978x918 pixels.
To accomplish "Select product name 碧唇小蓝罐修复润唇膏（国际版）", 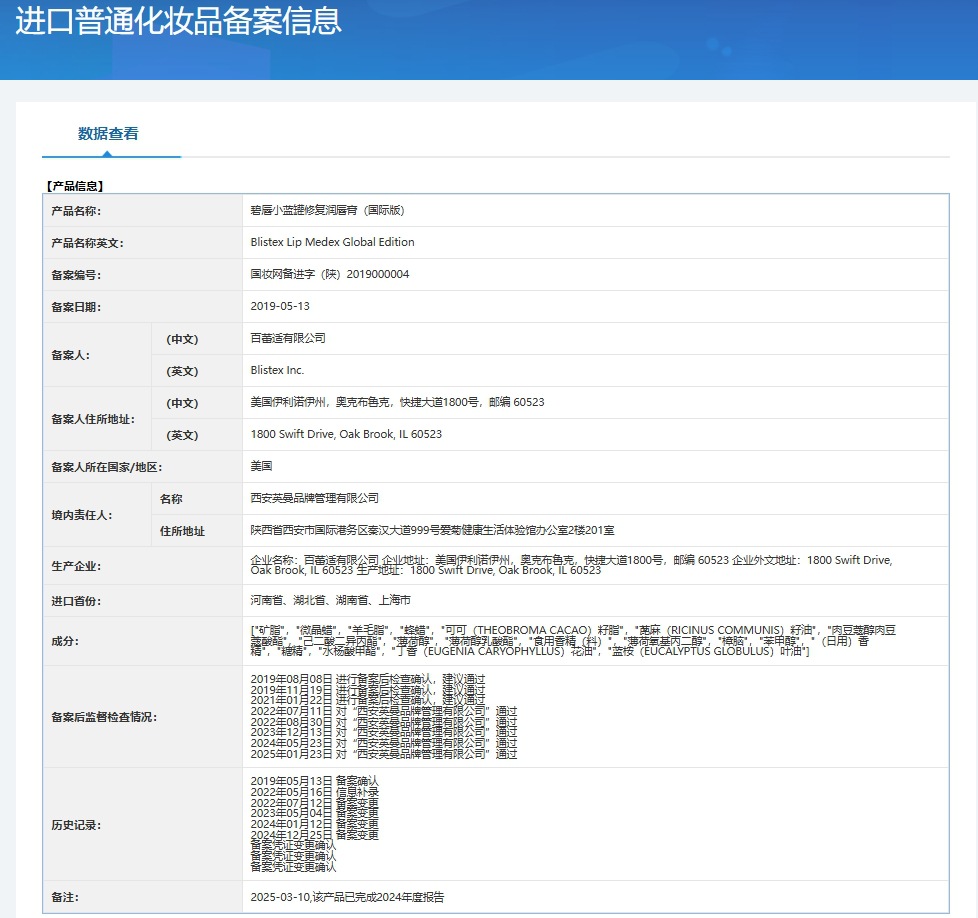I will tap(327, 210).
